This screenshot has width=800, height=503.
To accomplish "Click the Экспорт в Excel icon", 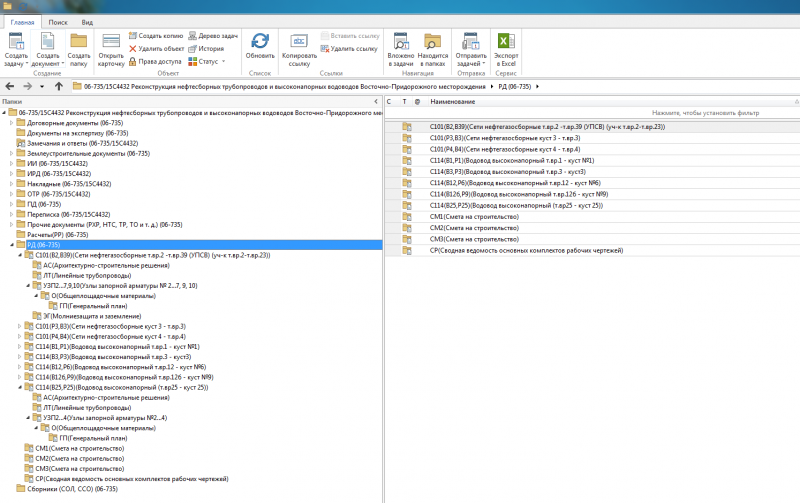I will pos(506,48).
